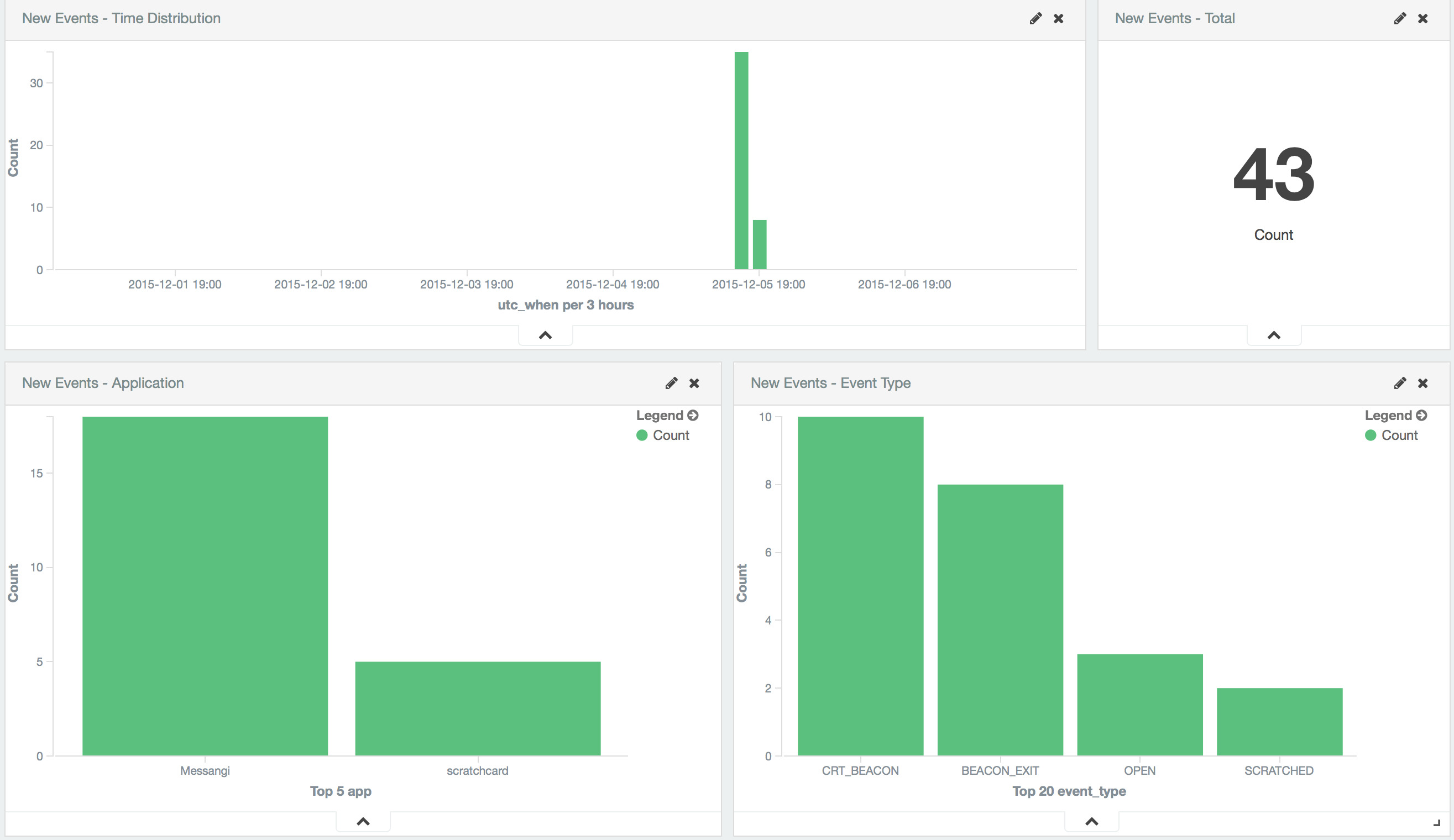Click Count legend color dot in Event Type panel

click(1371, 435)
